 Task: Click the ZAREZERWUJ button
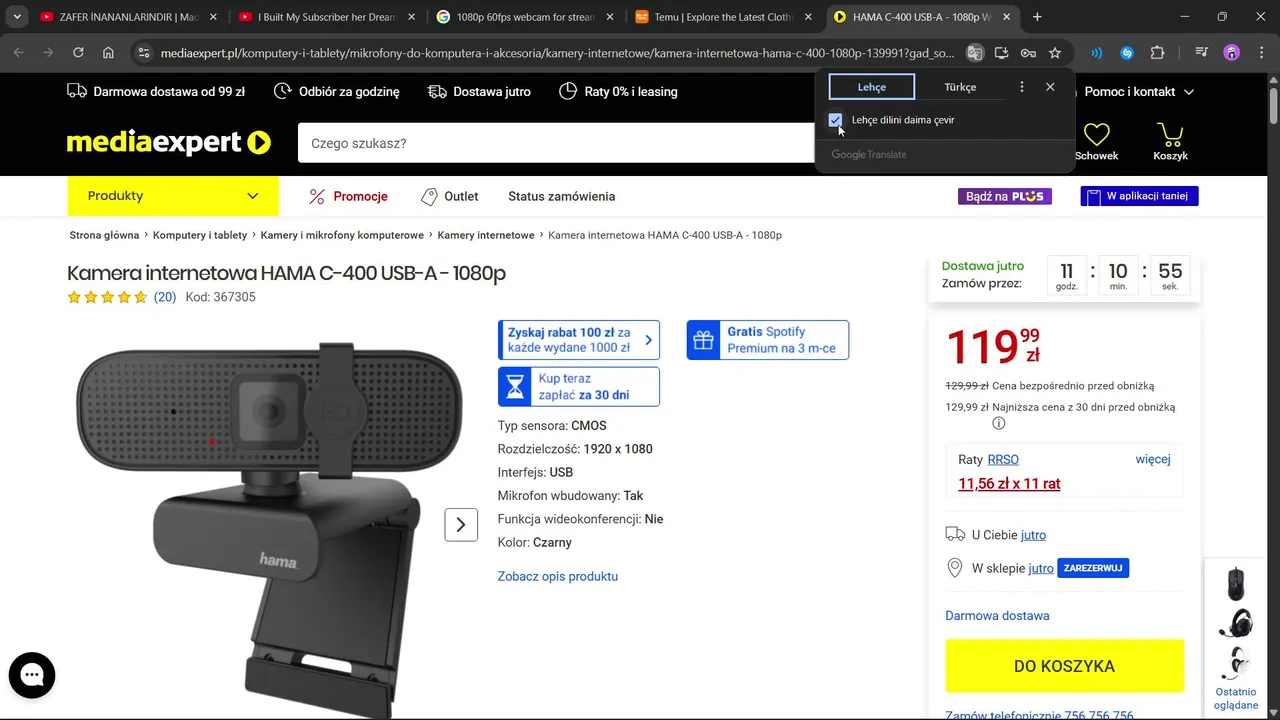click(x=1093, y=568)
